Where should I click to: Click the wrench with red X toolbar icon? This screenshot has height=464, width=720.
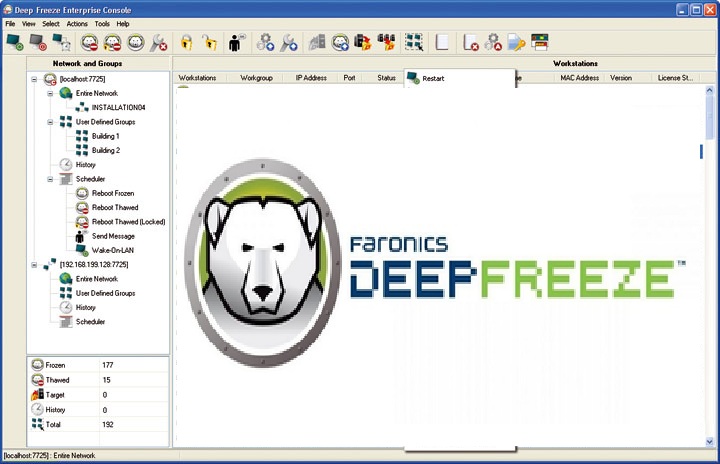tap(159, 42)
